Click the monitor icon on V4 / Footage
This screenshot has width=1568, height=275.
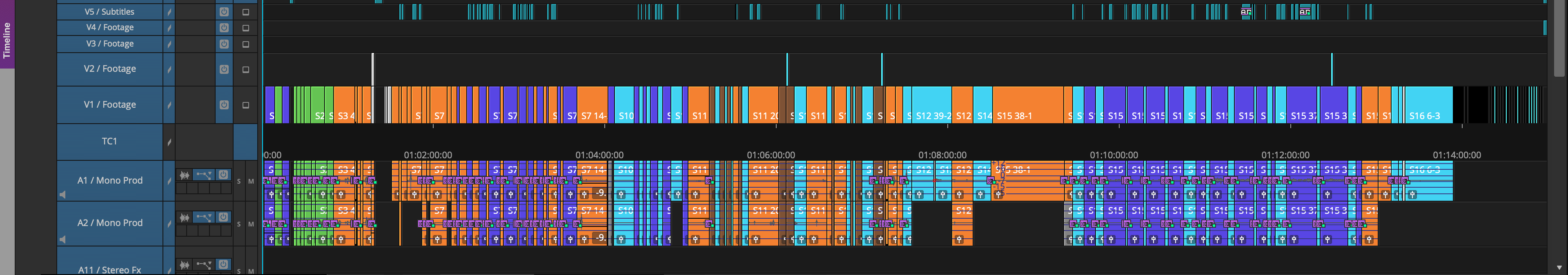(x=246, y=28)
